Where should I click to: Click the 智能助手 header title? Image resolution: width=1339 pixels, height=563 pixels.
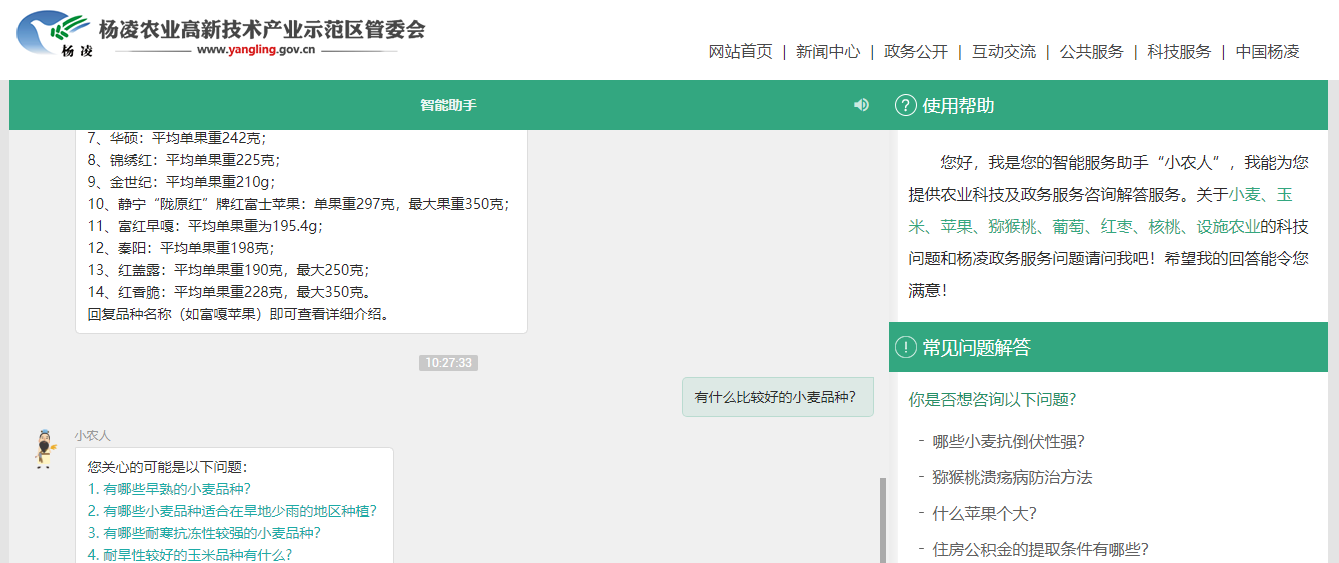coord(448,105)
